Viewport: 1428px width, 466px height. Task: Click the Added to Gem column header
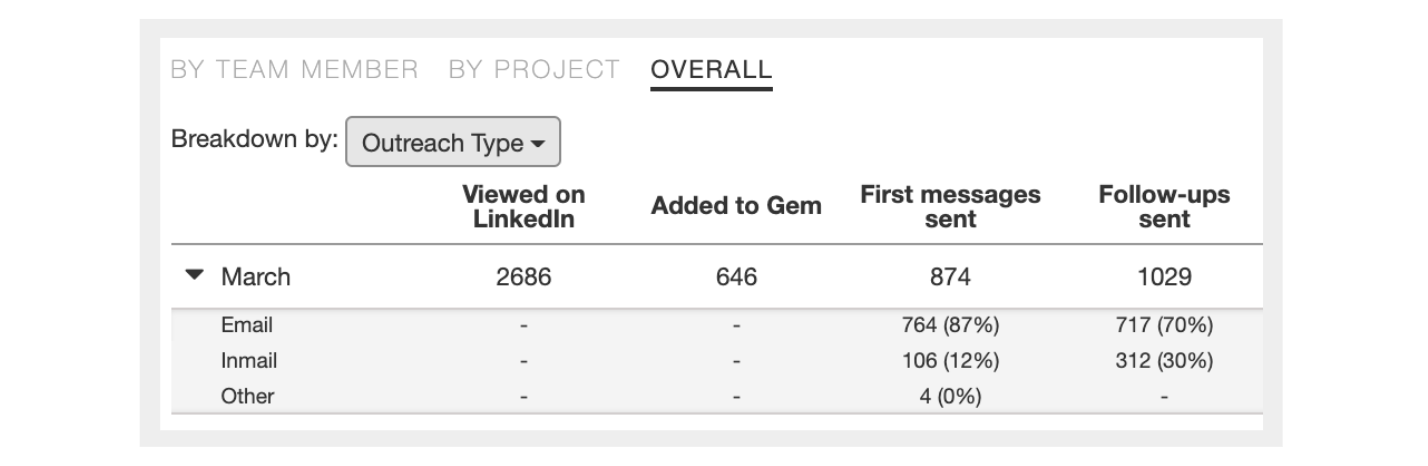point(736,206)
